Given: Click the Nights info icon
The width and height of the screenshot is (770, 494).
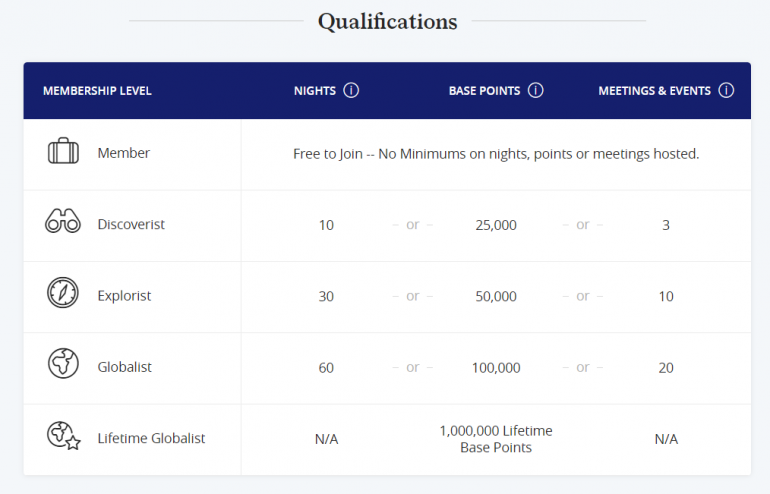Looking at the screenshot, I should (x=351, y=90).
